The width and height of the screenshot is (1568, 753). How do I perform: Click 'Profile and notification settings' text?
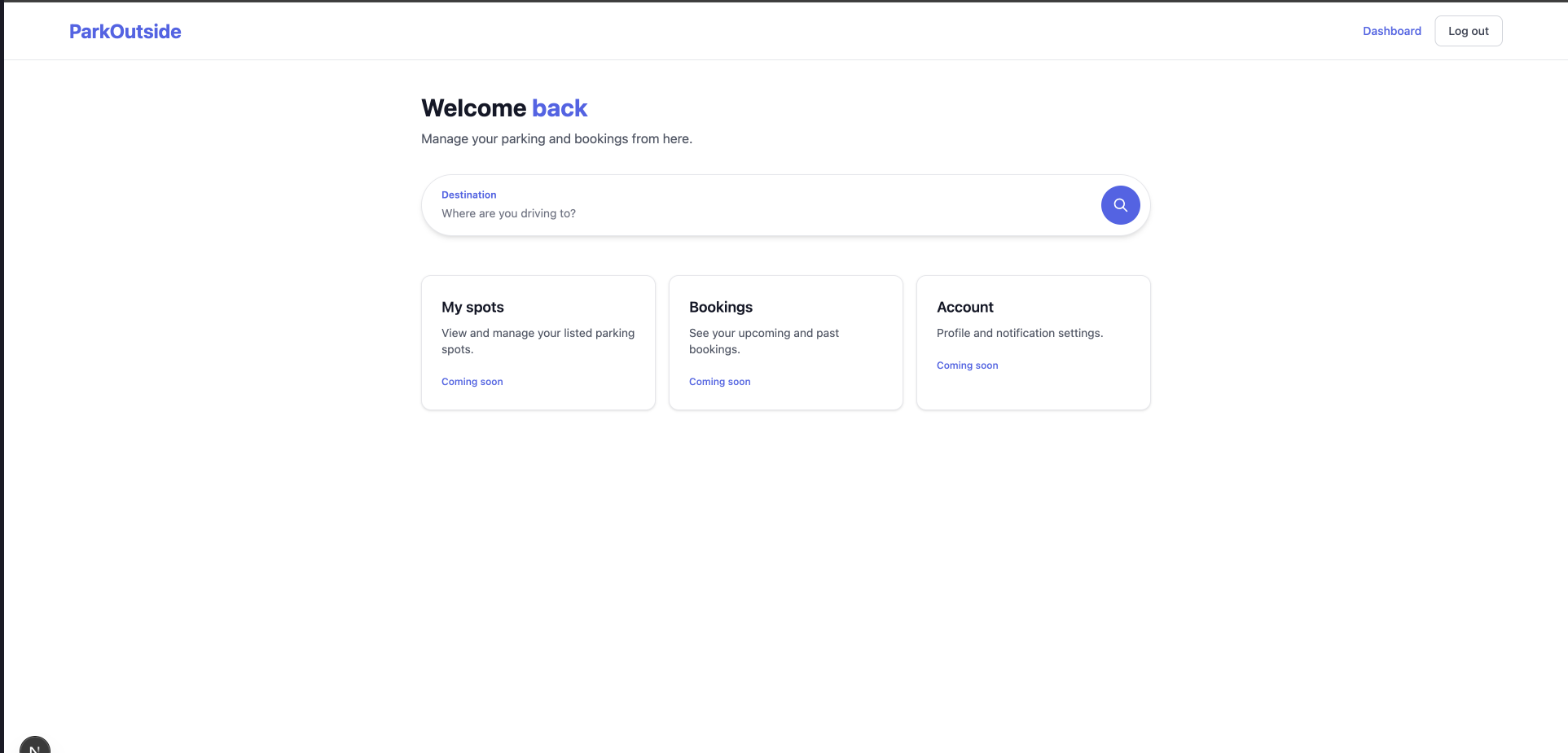click(x=1020, y=333)
